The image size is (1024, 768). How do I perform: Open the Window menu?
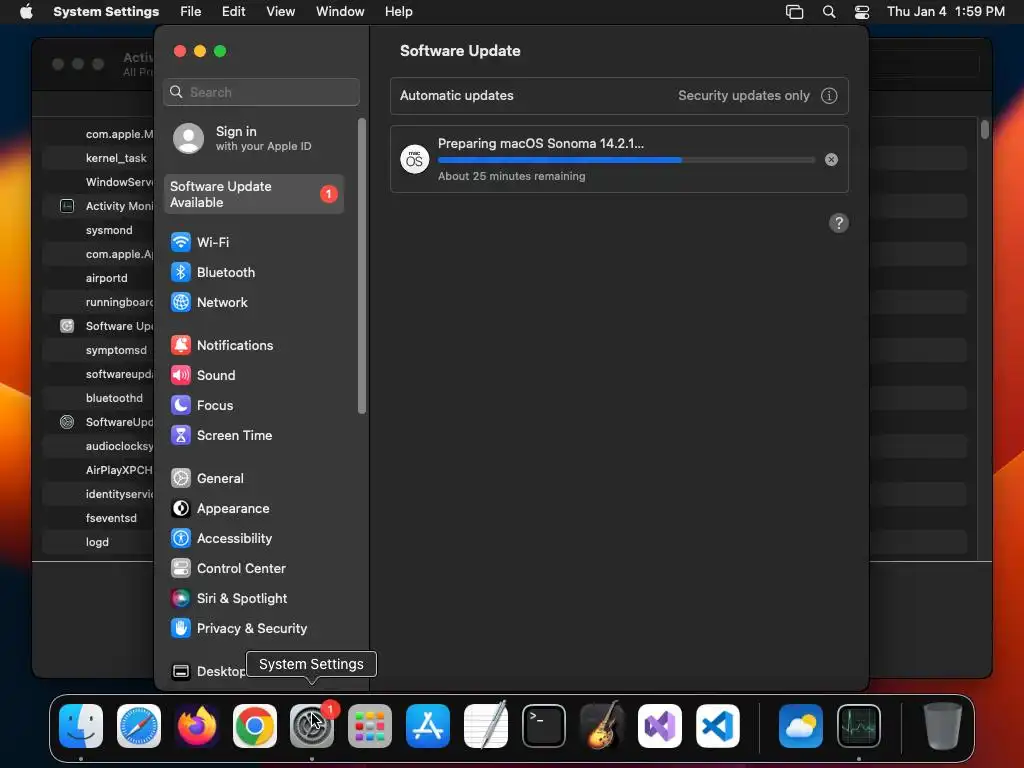tap(340, 12)
